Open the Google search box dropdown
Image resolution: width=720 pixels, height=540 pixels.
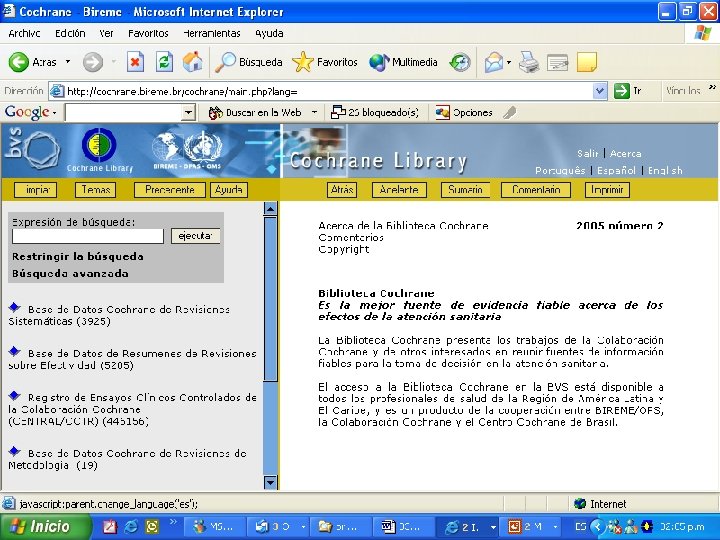pos(188,112)
